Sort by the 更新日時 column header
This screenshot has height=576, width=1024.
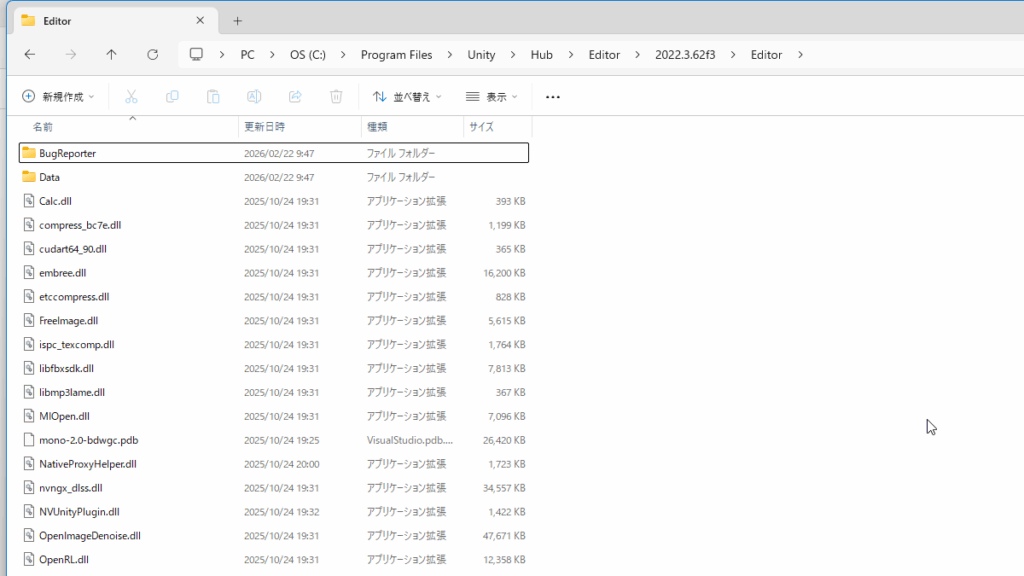click(x=265, y=127)
